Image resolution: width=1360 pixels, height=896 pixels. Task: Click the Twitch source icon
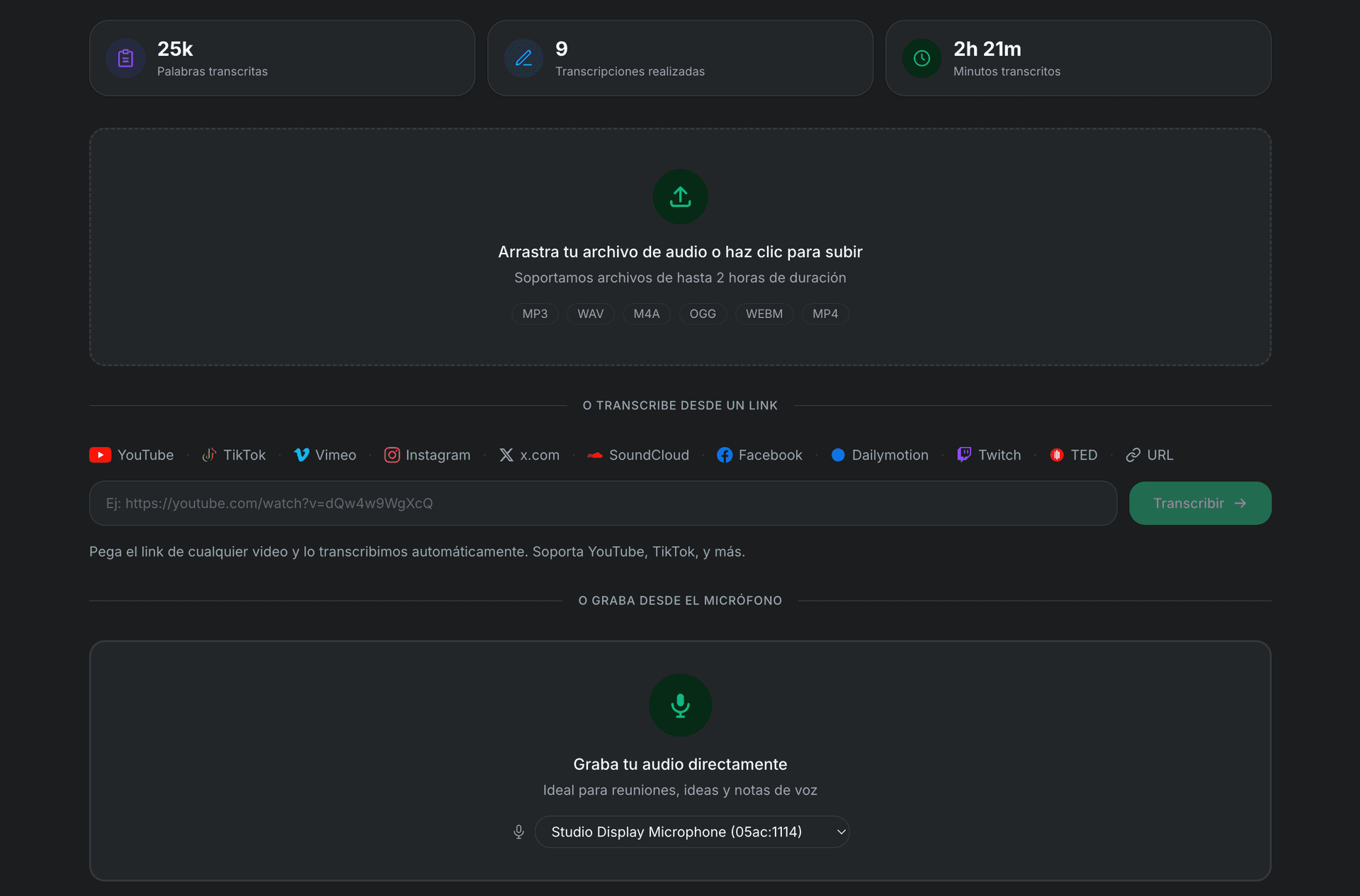pos(989,455)
